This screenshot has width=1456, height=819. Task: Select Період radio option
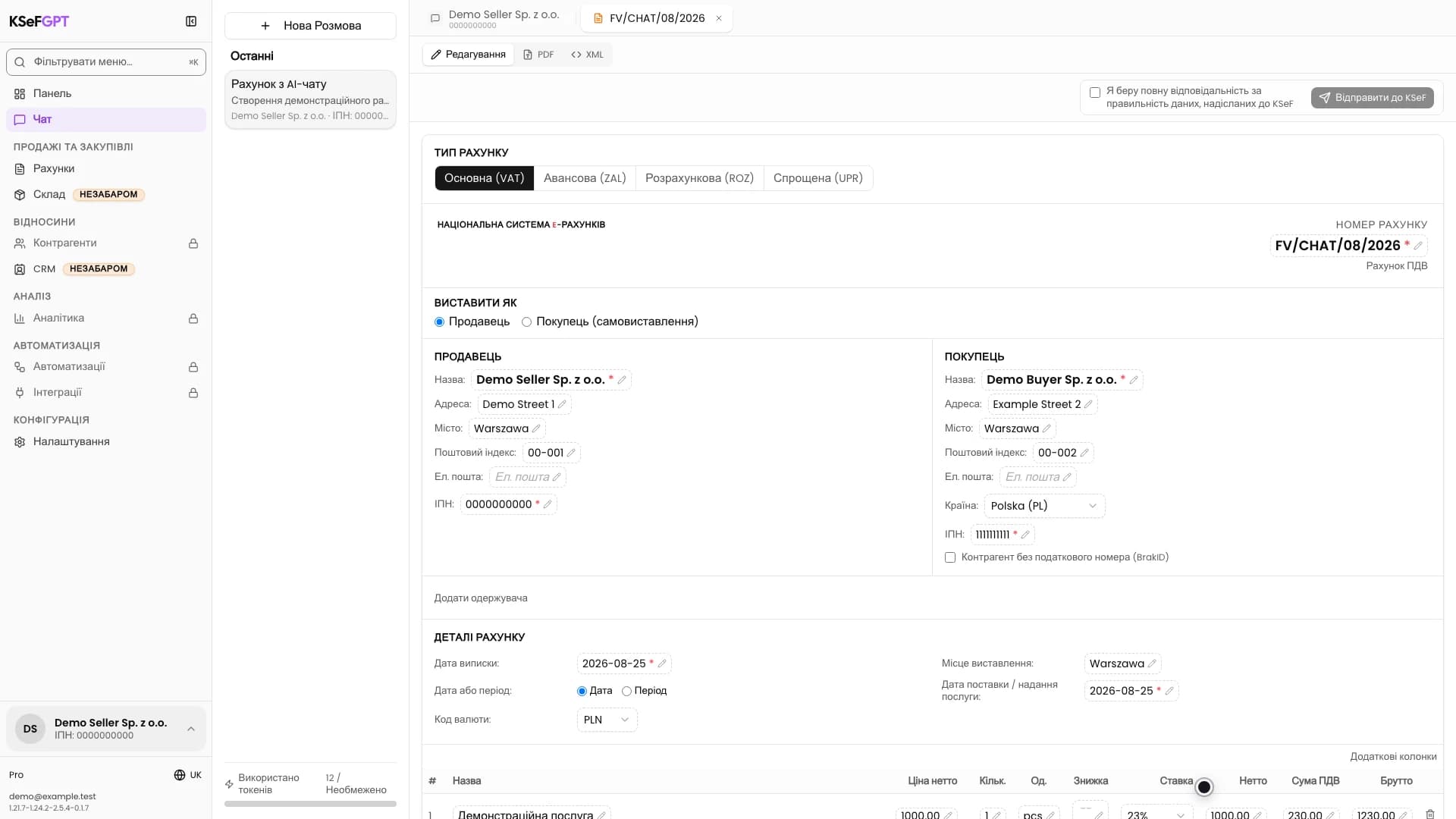(626, 691)
